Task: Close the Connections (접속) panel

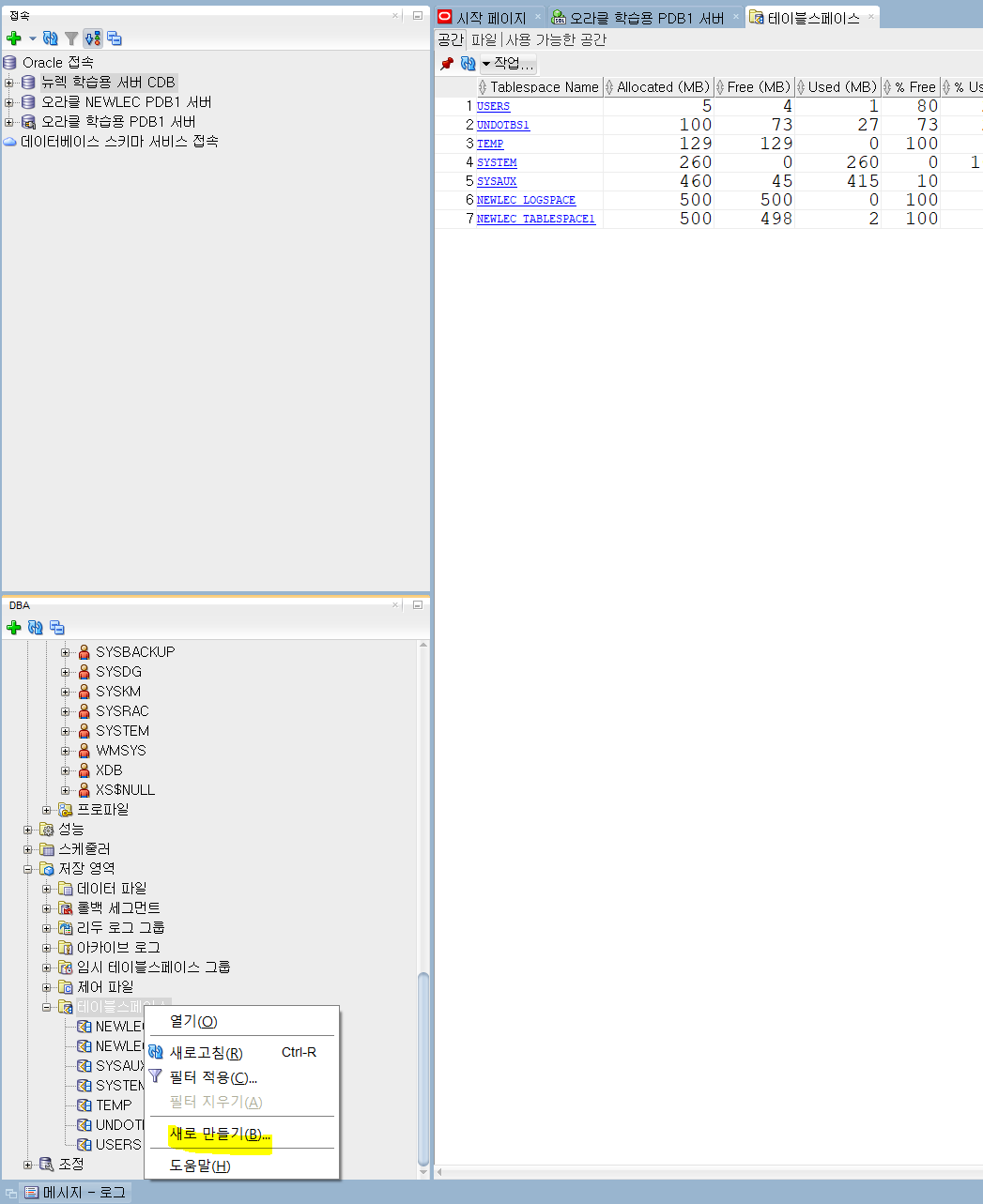Action: pos(395,16)
